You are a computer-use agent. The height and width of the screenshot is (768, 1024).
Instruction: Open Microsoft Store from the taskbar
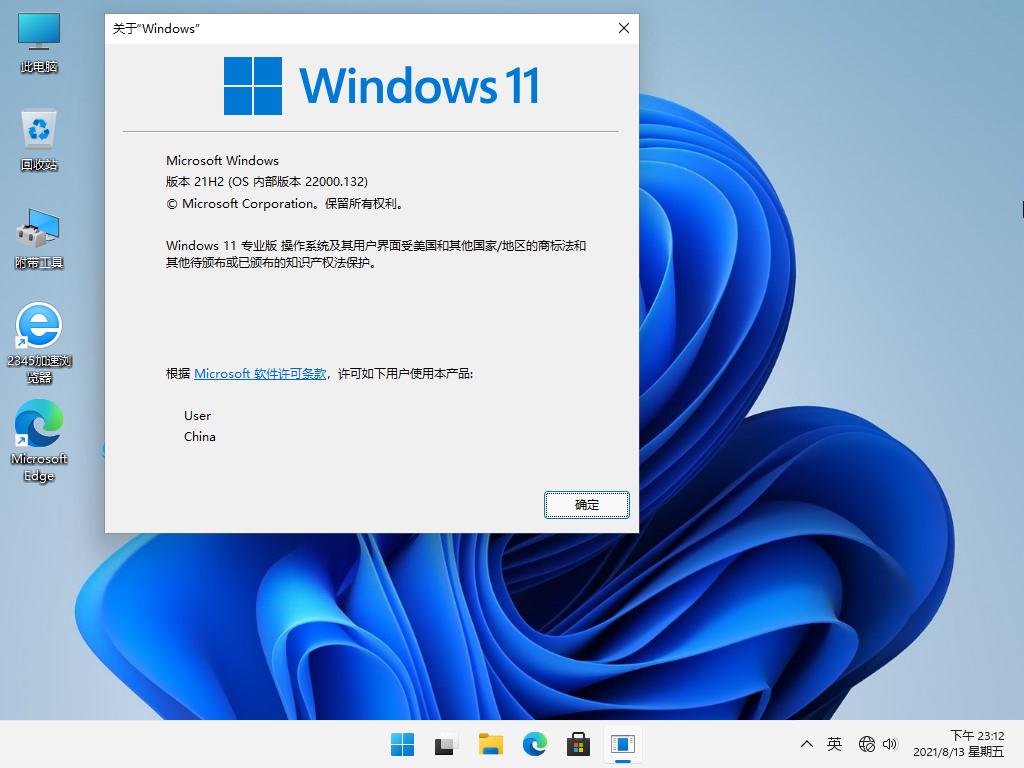pyautogui.click(x=579, y=744)
